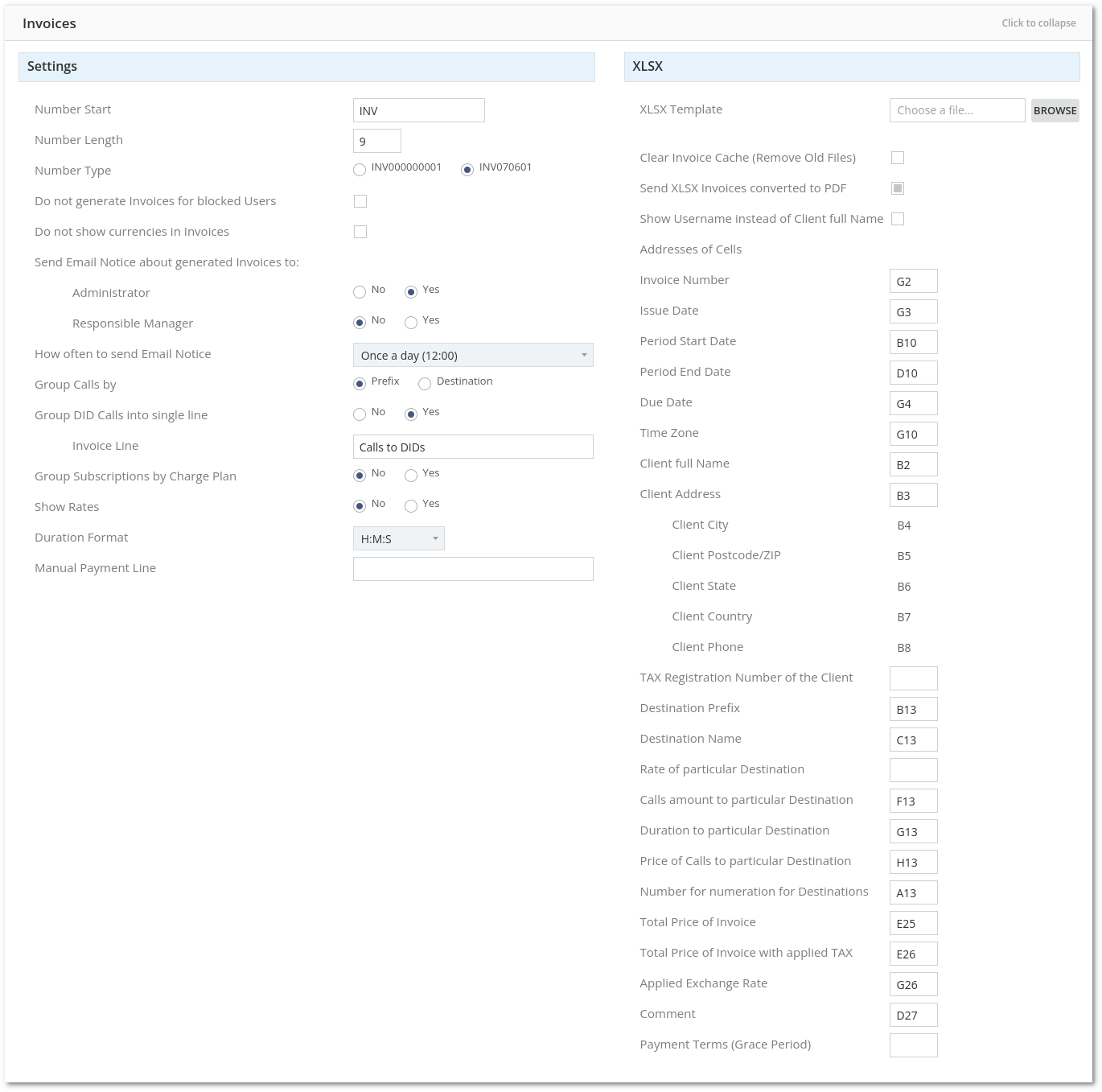
Task: Select Yes for Show Rates
Action: [411, 506]
